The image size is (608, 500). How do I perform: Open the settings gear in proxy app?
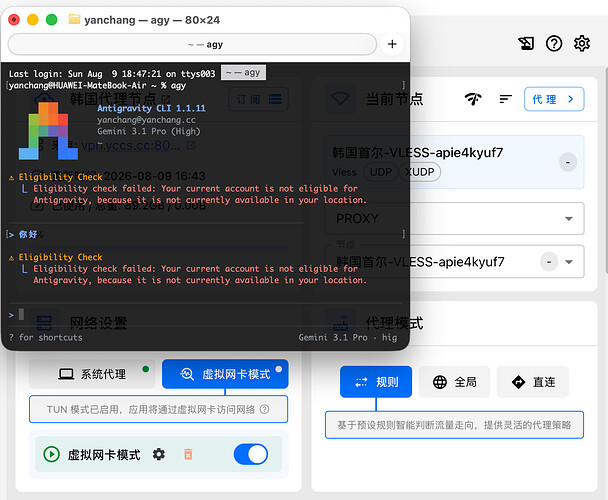tap(582, 43)
